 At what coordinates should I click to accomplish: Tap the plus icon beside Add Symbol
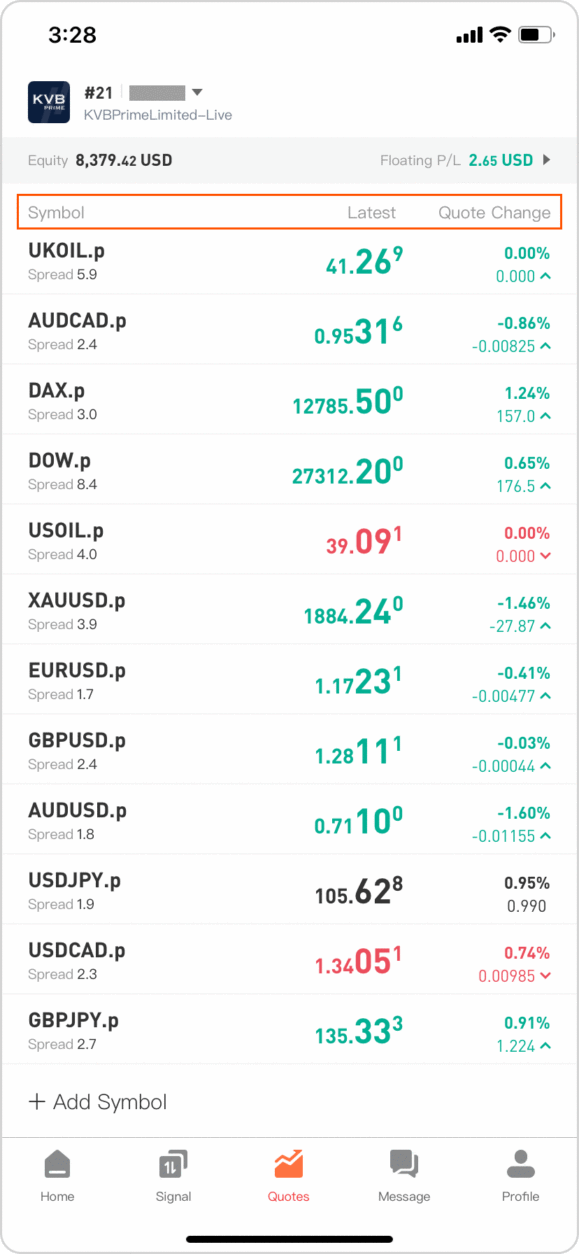[x=37, y=1102]
